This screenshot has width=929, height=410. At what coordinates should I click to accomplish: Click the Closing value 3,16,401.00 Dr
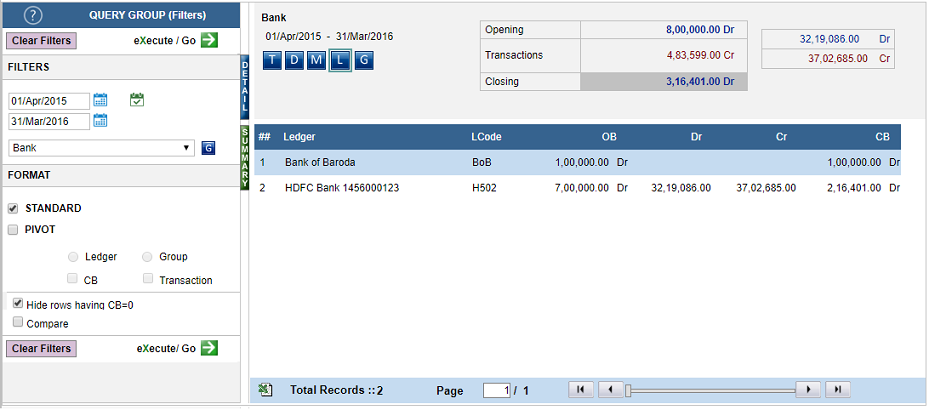click(x=700, y=81)
